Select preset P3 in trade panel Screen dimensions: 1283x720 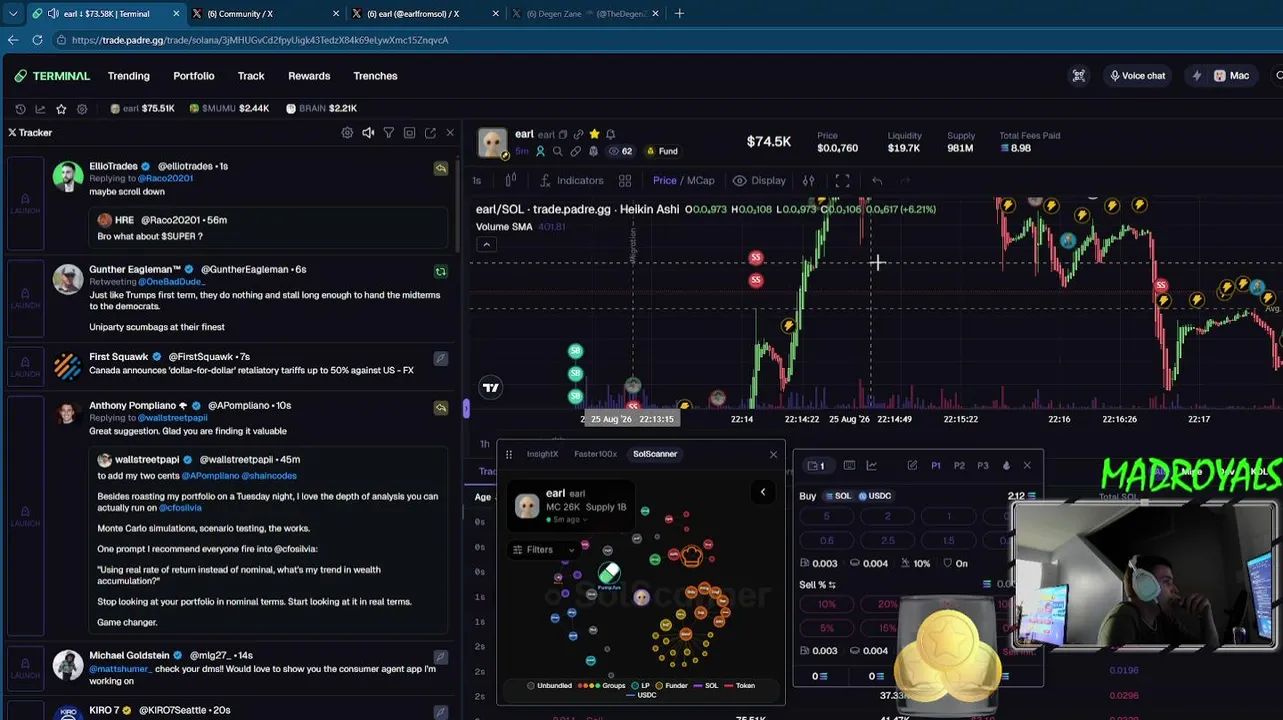[x=983, y=466]
